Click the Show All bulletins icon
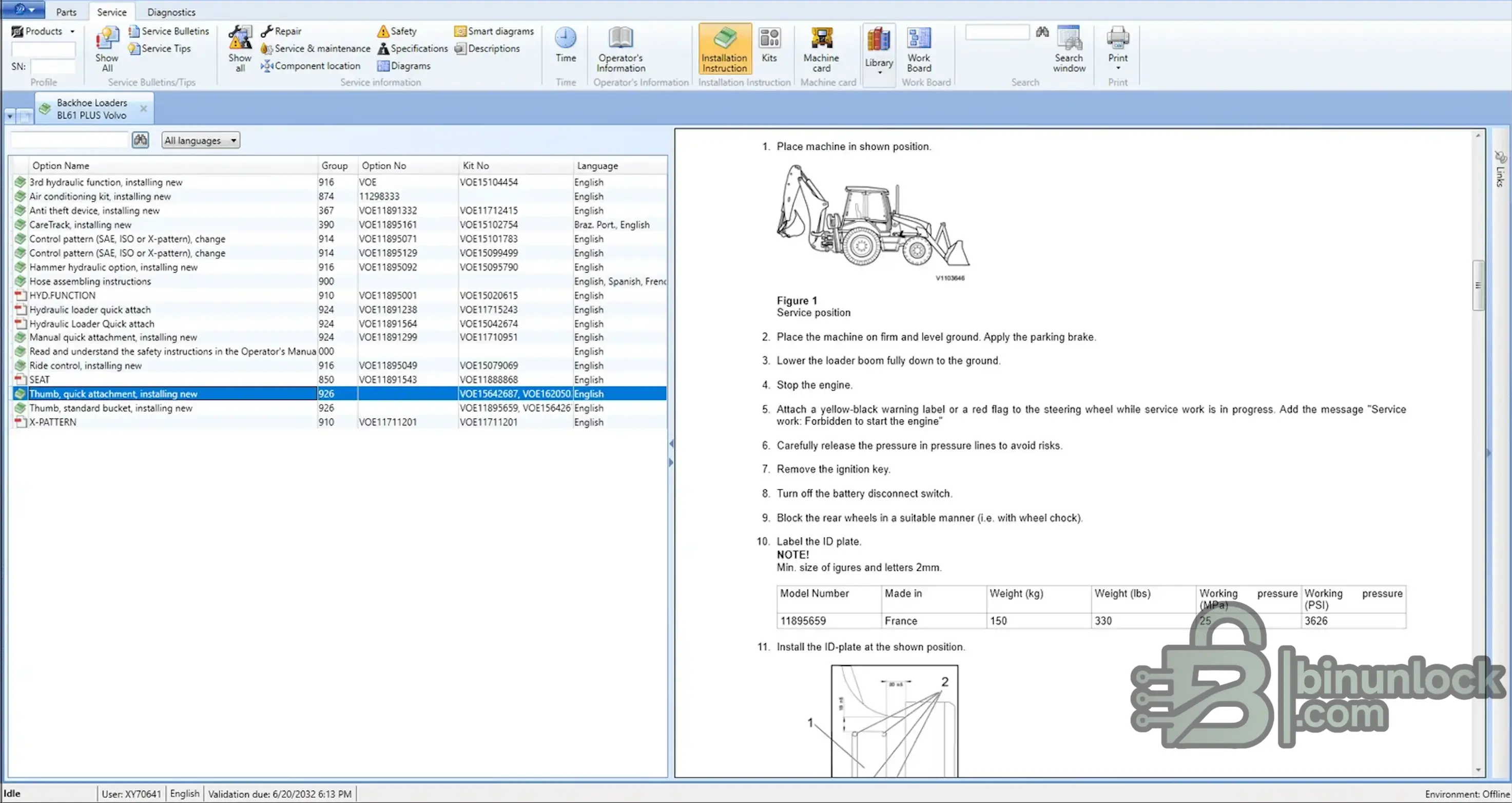The image size is (1512, 803). click(107, 49)
